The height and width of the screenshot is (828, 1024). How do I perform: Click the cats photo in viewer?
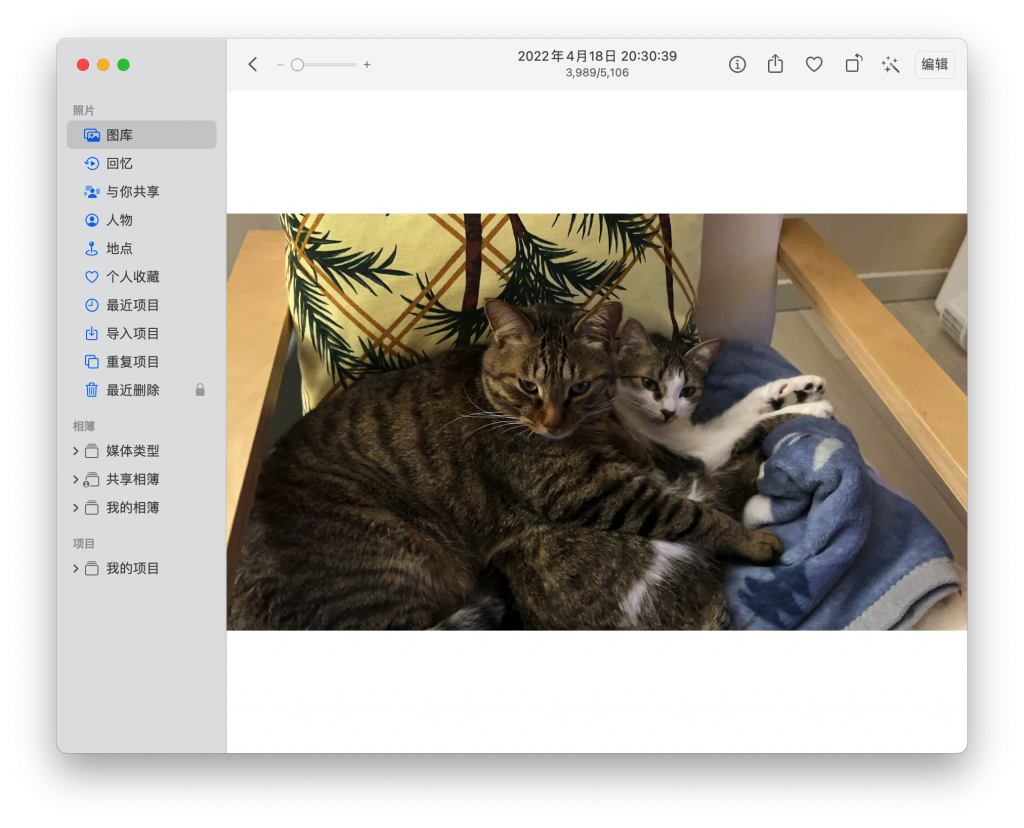pyautogui.click(x=597, y=422)
